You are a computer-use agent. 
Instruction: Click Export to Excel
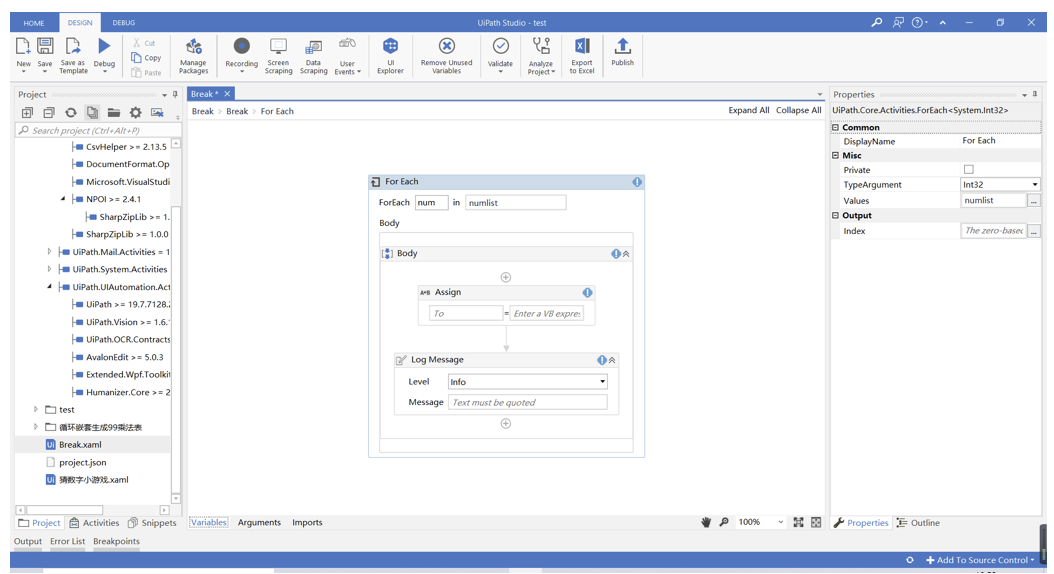tap(582, 55)
